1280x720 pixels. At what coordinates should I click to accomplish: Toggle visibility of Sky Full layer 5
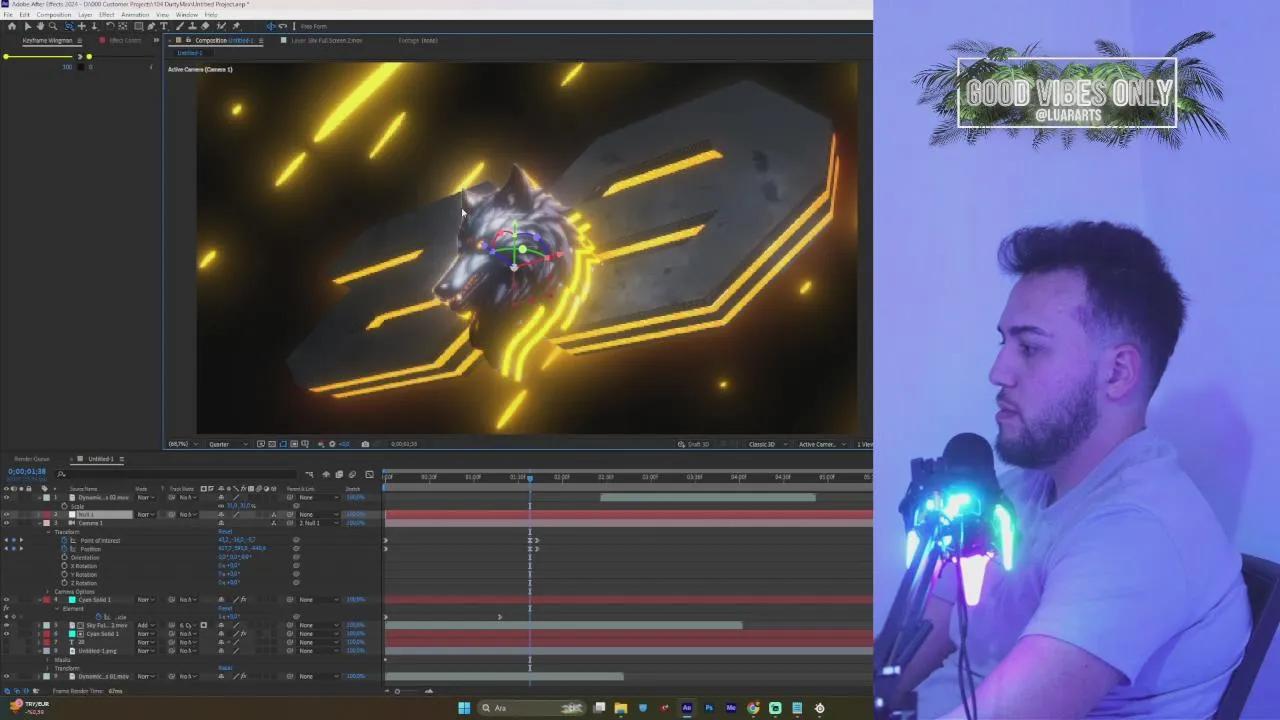6,625
